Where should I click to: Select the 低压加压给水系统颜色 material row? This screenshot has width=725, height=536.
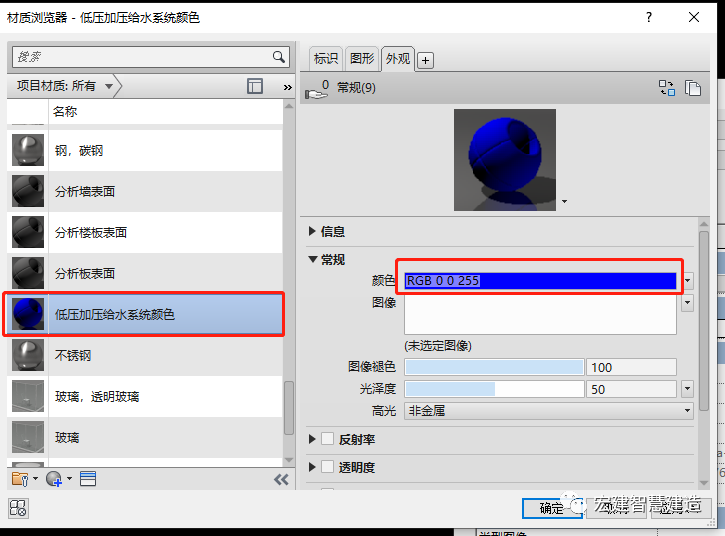[x=145, y=314]
